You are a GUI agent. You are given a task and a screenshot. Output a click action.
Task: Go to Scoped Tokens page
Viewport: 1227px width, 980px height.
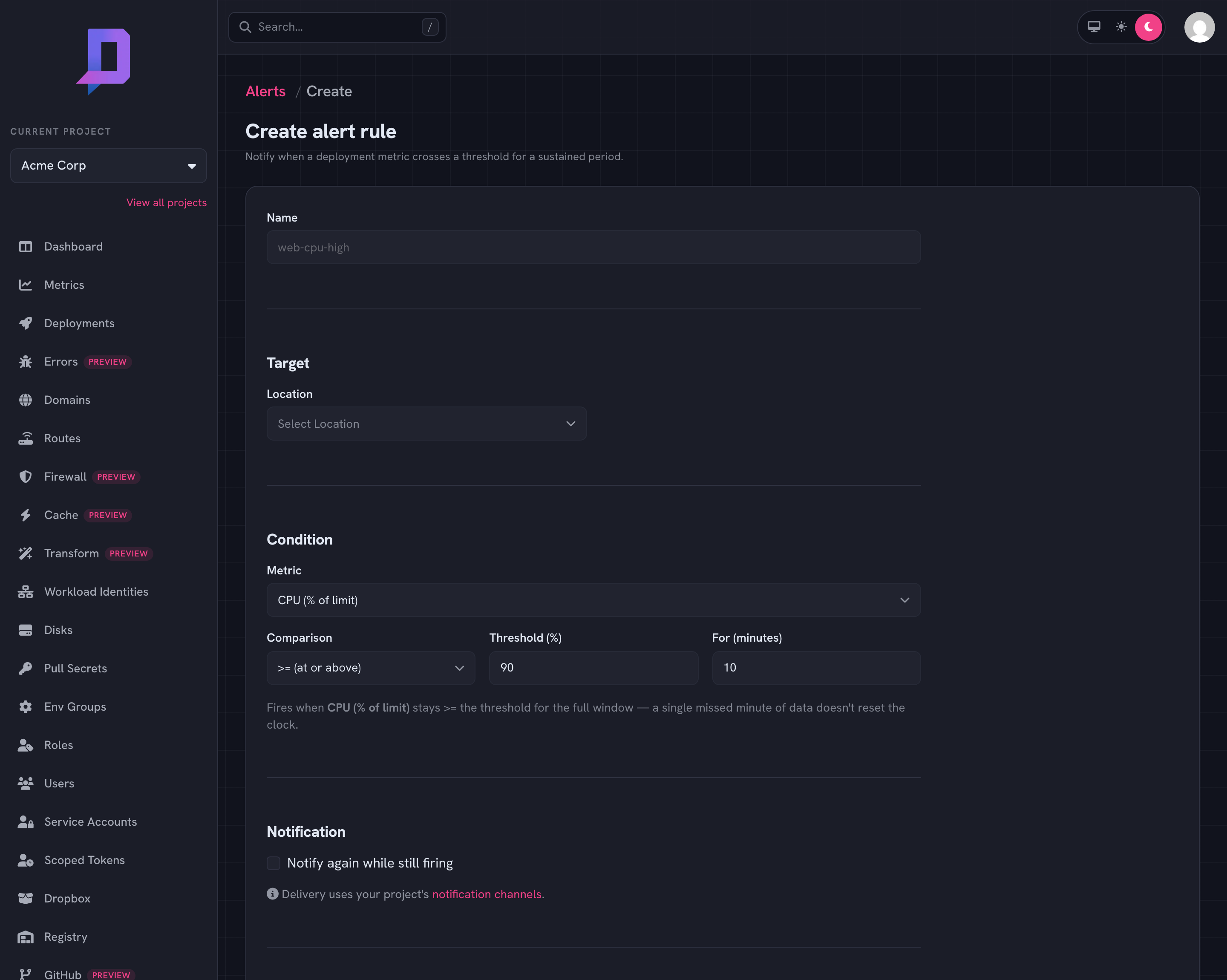pyautogui.click(x=84, y=860)
